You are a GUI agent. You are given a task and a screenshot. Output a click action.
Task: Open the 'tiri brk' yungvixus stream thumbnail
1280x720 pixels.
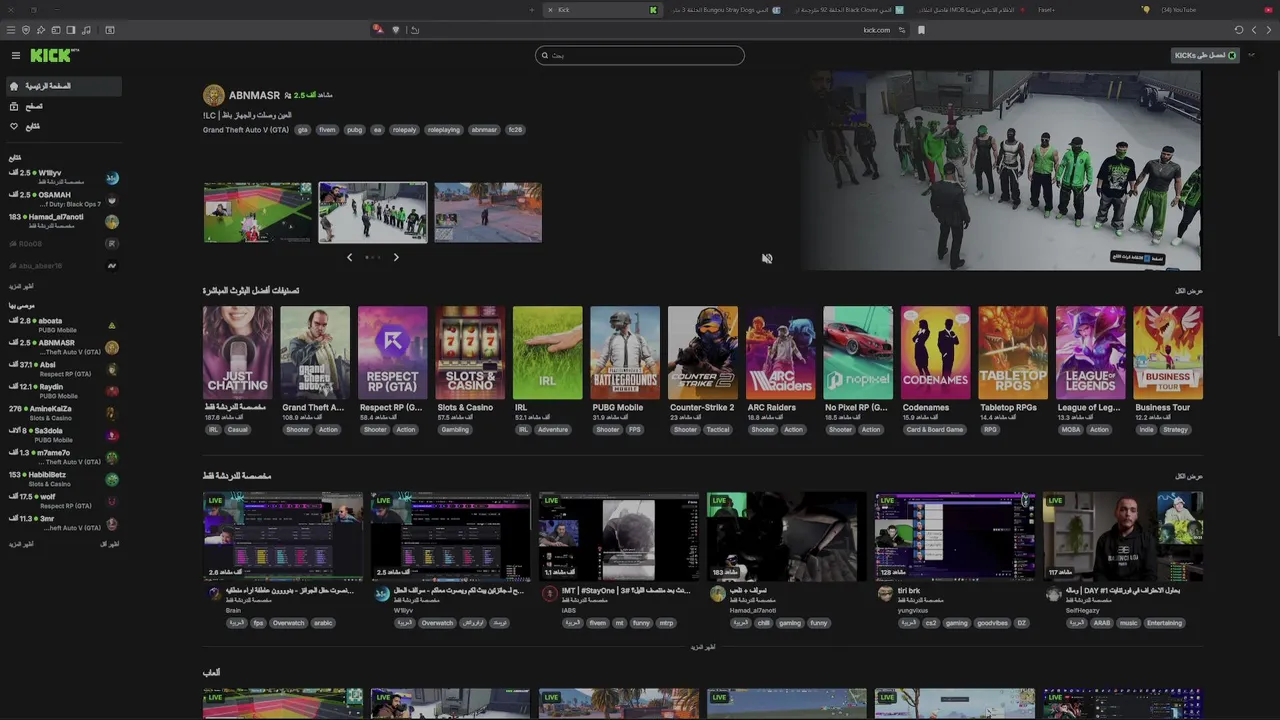click(955, 536)
